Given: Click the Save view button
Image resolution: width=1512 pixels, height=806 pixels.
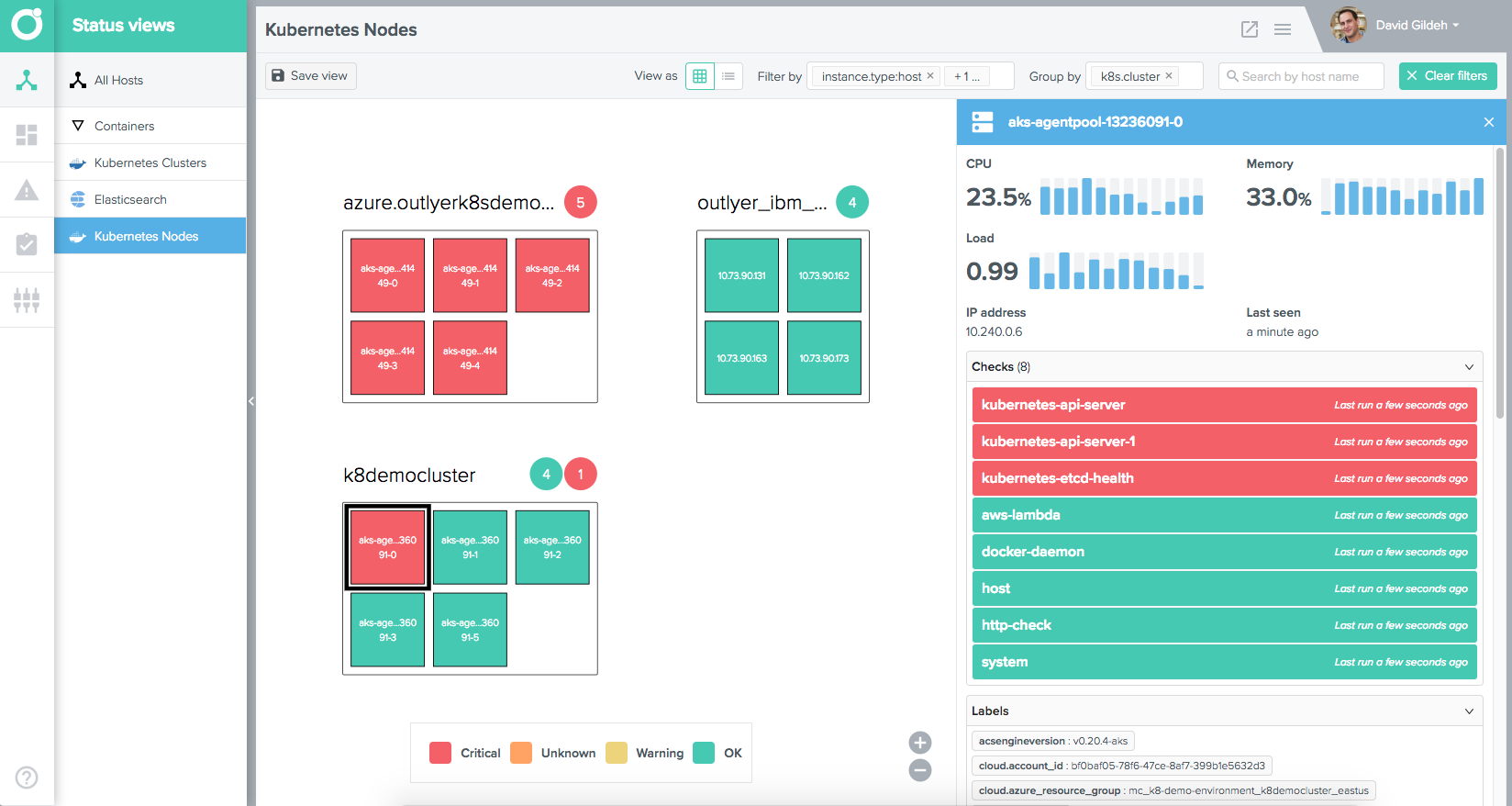Looking at the screenshot, I should click(311, 76).
